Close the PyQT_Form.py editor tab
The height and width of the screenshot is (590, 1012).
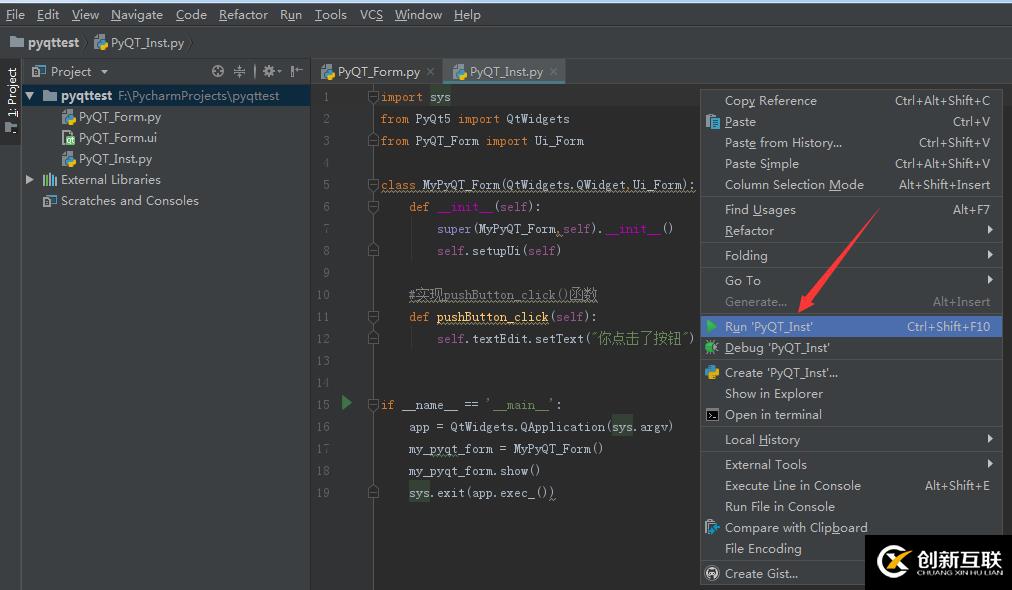click(x=430, y=72)
